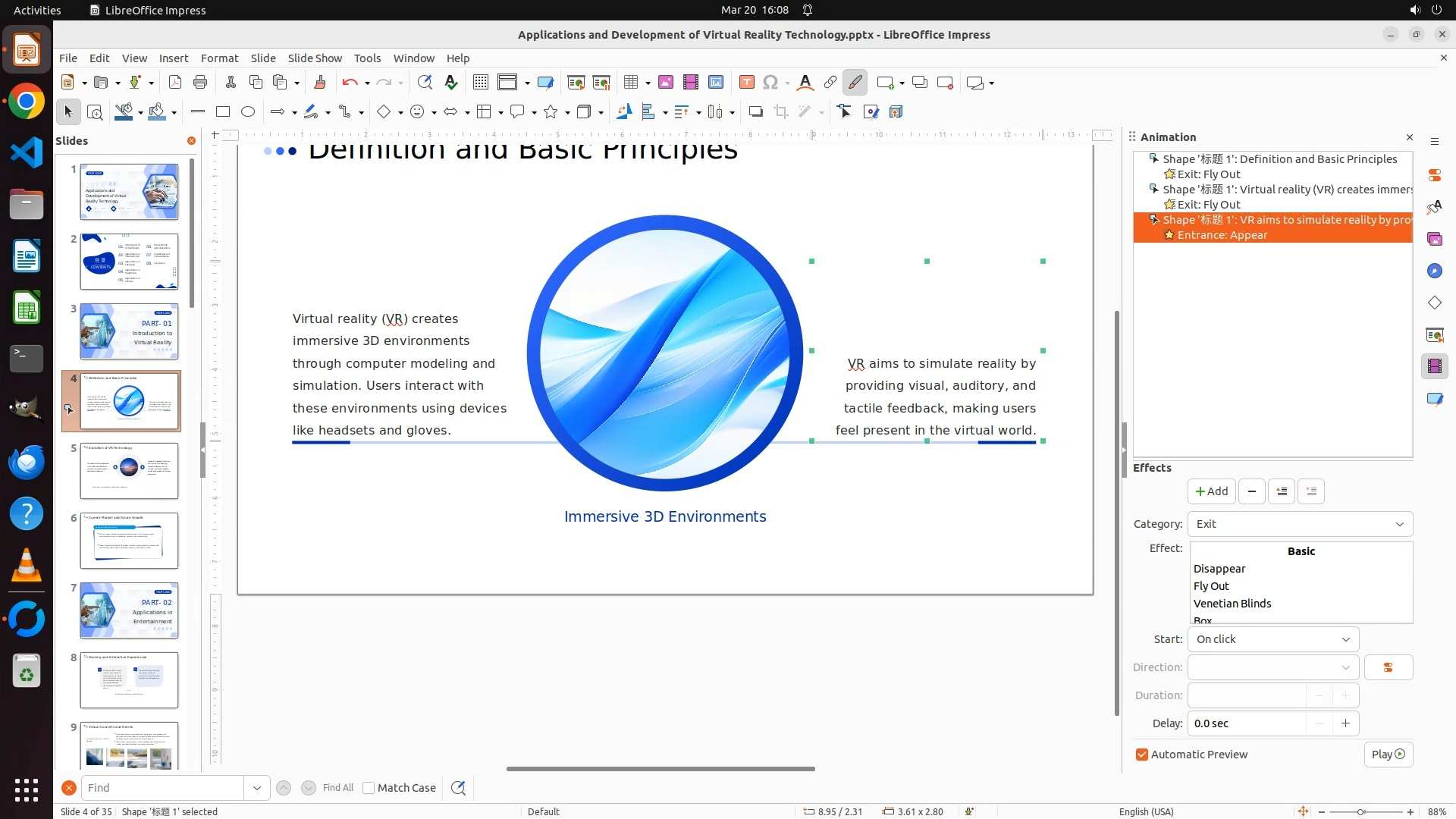
Task: Expand the Find field history dropdown
Action: click(257, 788)
